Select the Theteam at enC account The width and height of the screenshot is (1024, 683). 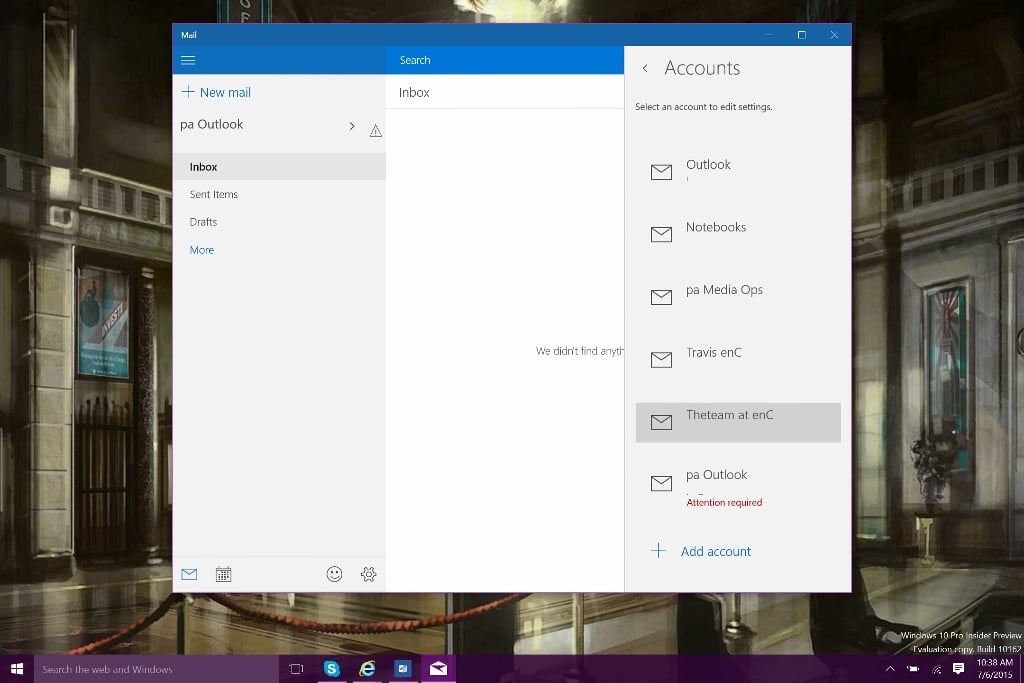click(x=738, y=422)
